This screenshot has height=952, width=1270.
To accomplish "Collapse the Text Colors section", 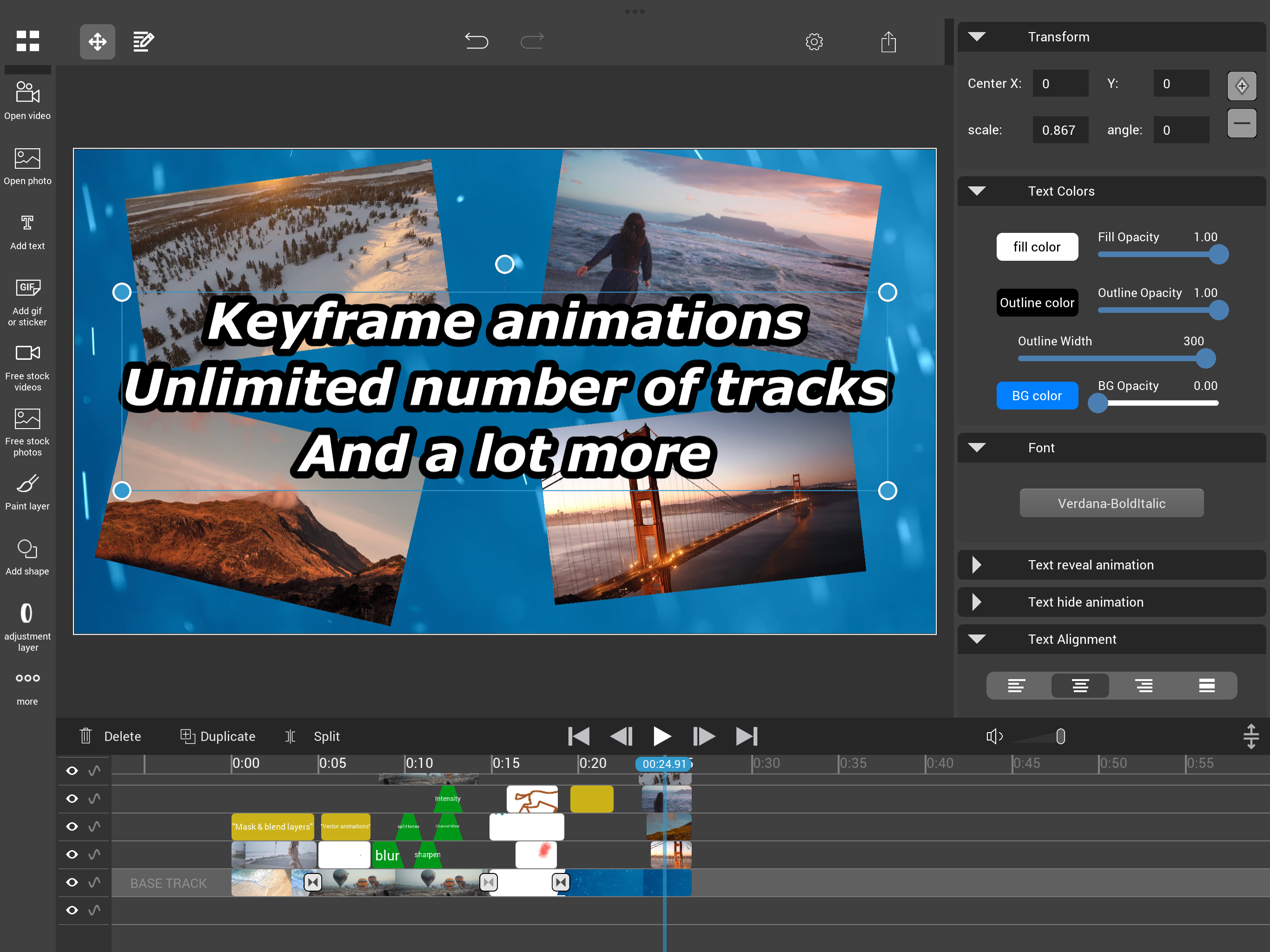I will coord(976,191).
